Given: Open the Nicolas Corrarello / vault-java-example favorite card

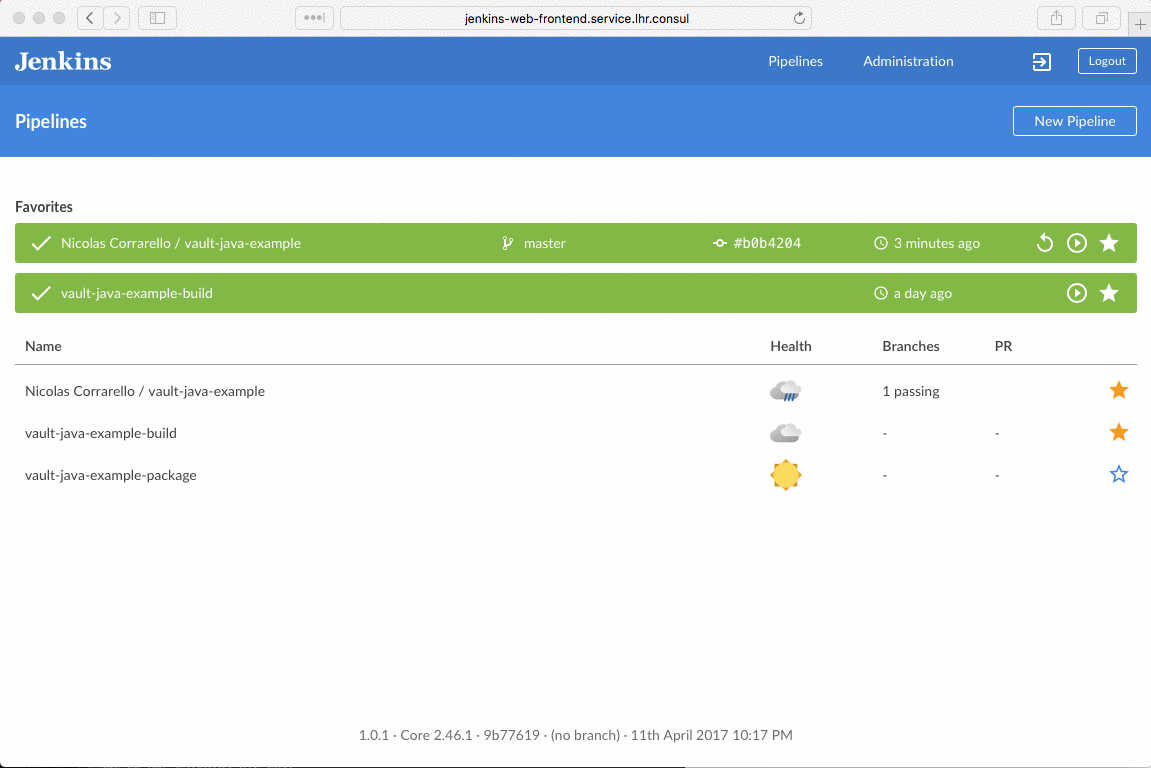Looking at the screenshot, I should click(x=576, y=243).
